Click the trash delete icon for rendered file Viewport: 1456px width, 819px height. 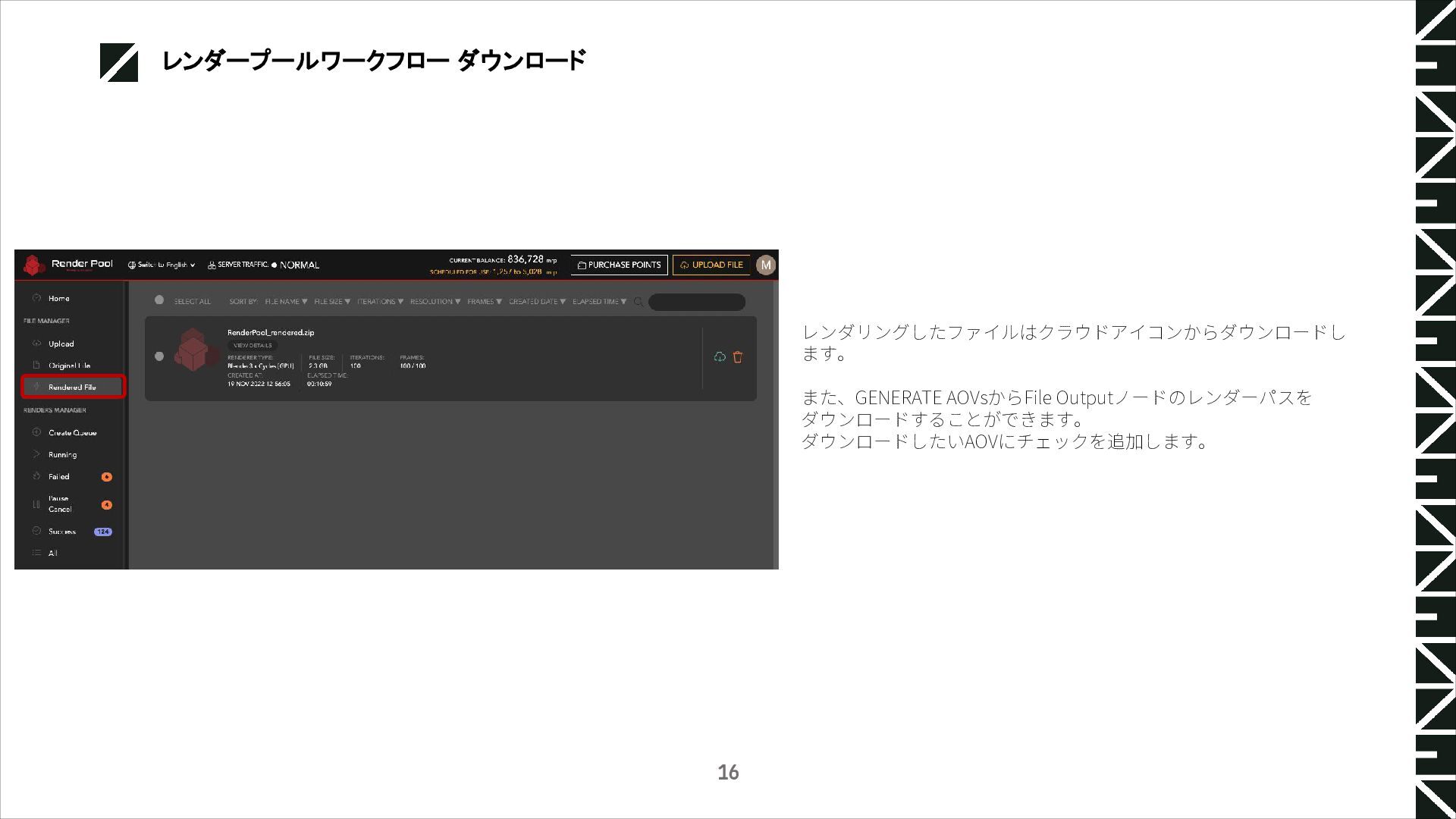coord(738,356)
